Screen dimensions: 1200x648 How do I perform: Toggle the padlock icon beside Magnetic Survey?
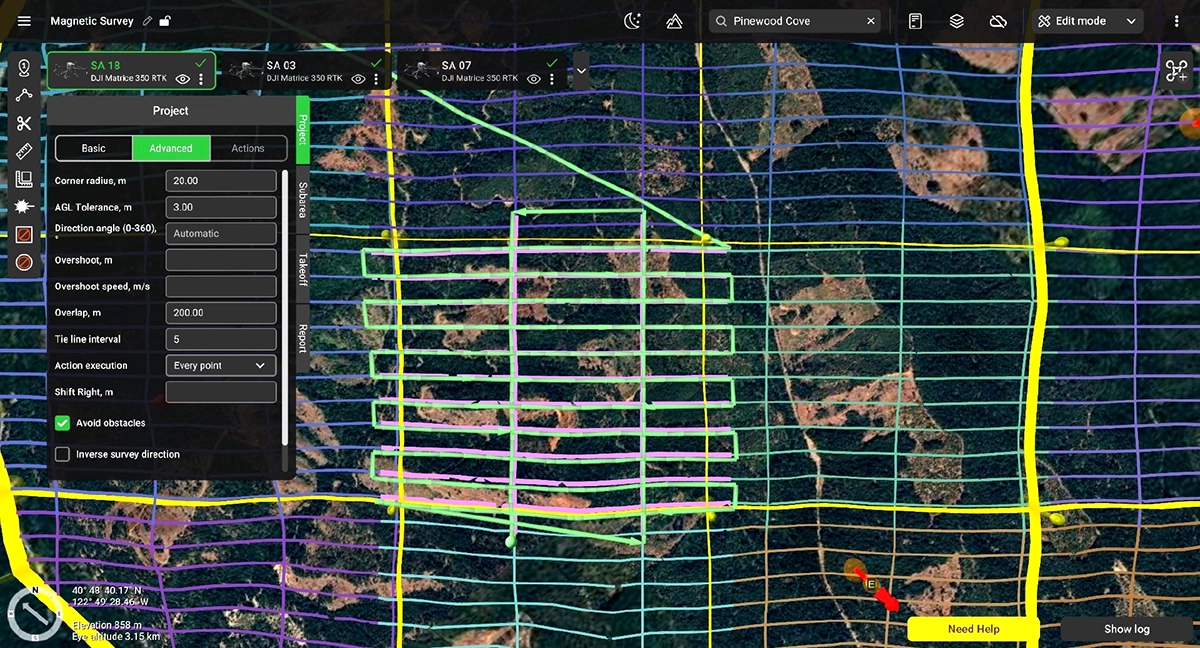click(x=165, y=21)
